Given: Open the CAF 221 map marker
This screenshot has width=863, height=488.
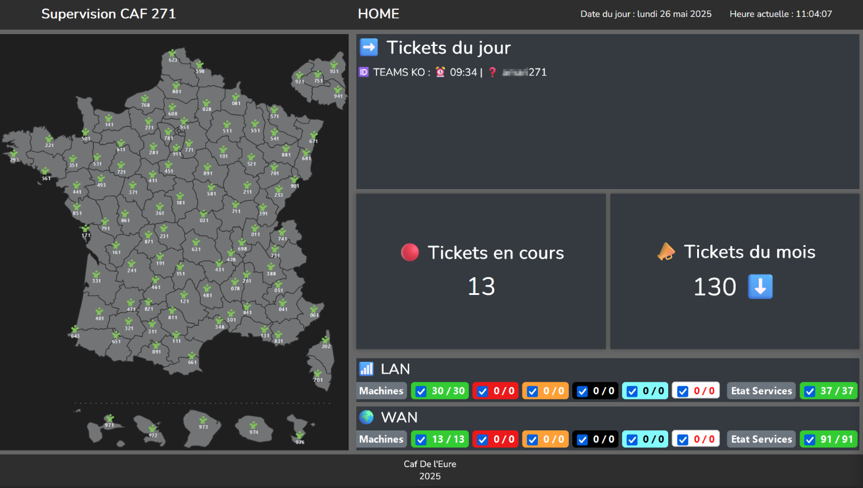Looking at the screenshot, I should click(x=49, y=140).
